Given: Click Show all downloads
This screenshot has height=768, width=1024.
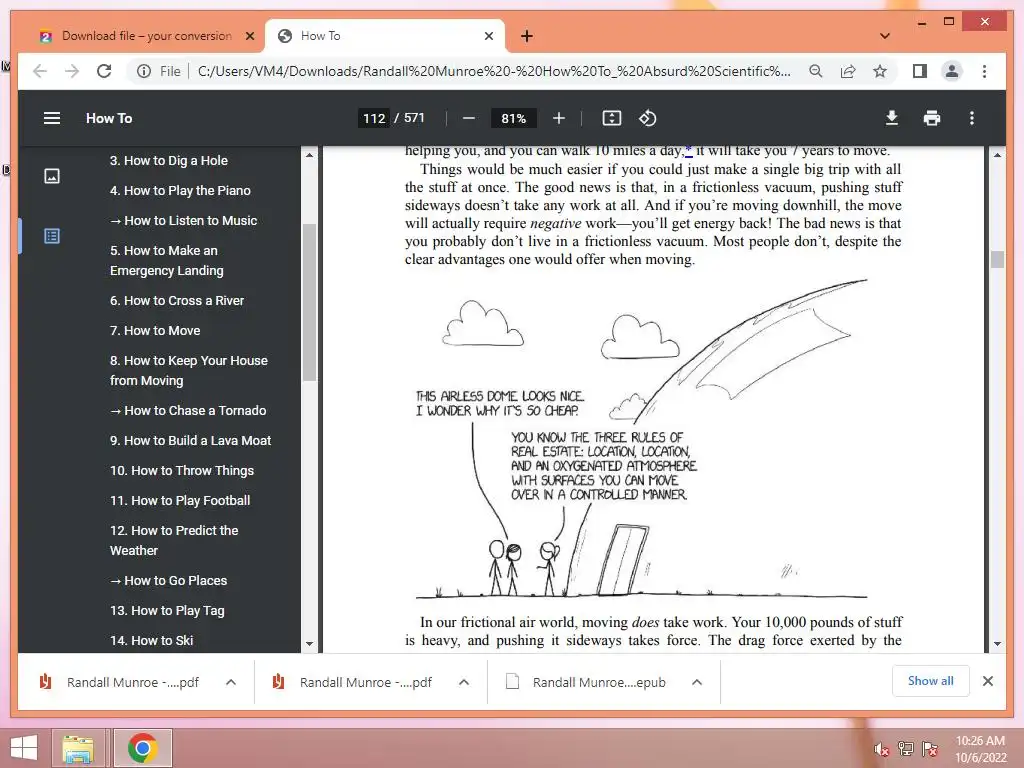Looking at the screenshot, I should click(931, 681).
